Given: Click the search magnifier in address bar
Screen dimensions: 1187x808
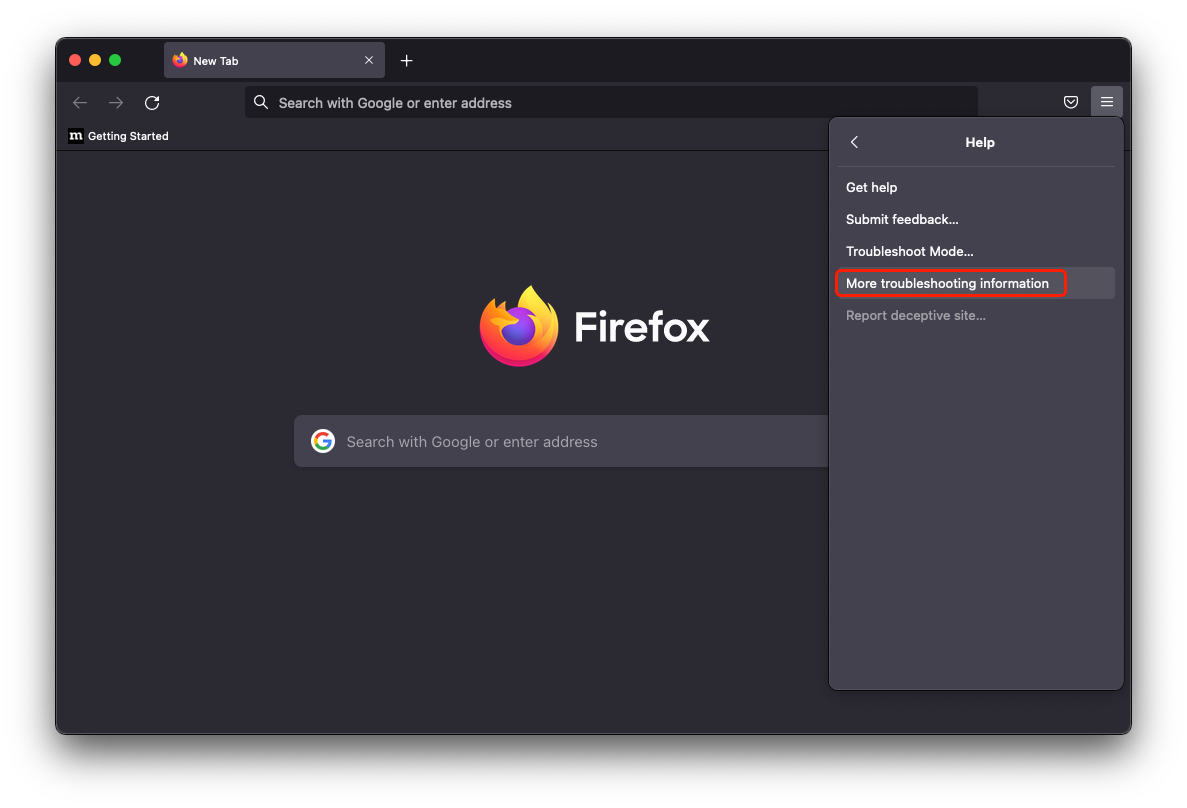Looking at the screenshot, I should (x=261, y=102).
